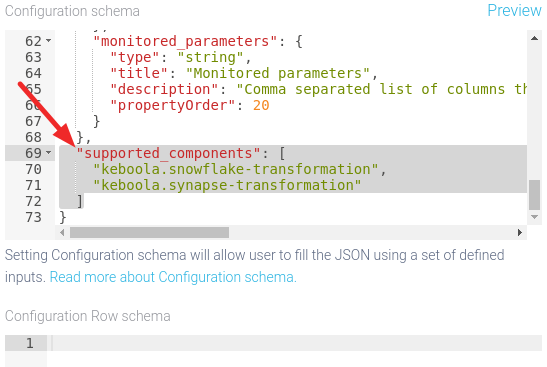Click the horizontal scrollbar thumb
The height and width of the screenshot is (367, 547).
149,232
